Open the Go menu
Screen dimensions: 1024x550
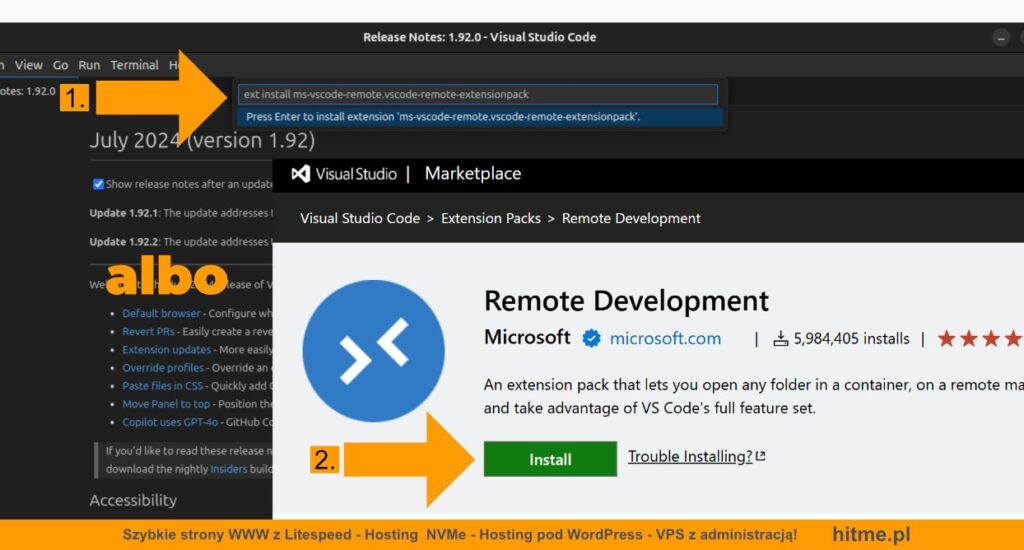point(61,65)
